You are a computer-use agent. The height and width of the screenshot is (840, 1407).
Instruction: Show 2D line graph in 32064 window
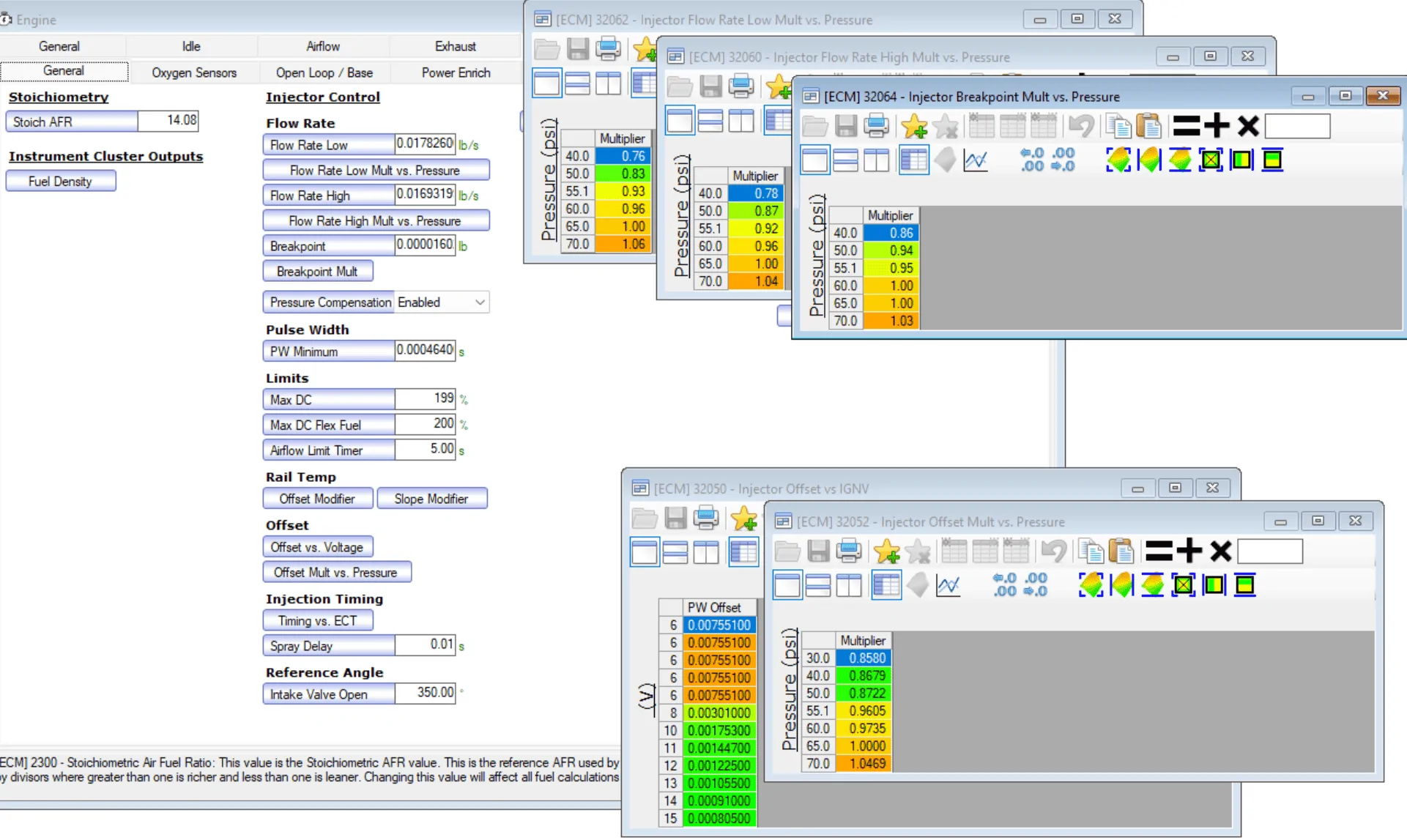tap(976, 160)
